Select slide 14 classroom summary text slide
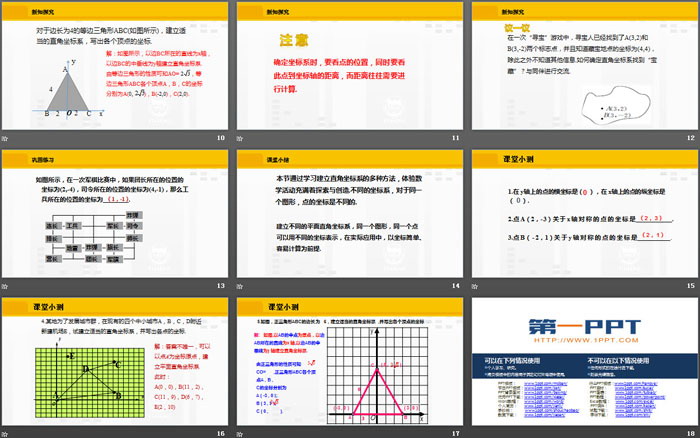The image size is (700, 438). [350, 214]
